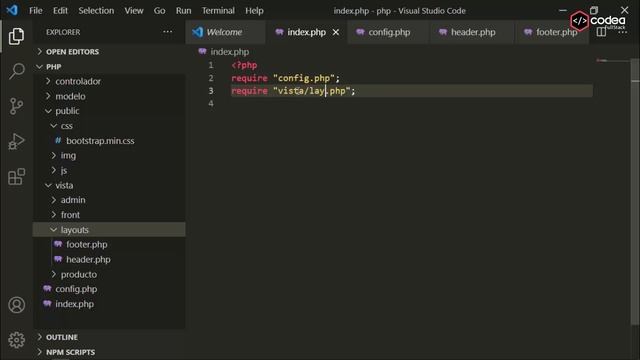Click code line 2 require config.php

point(285,78)
